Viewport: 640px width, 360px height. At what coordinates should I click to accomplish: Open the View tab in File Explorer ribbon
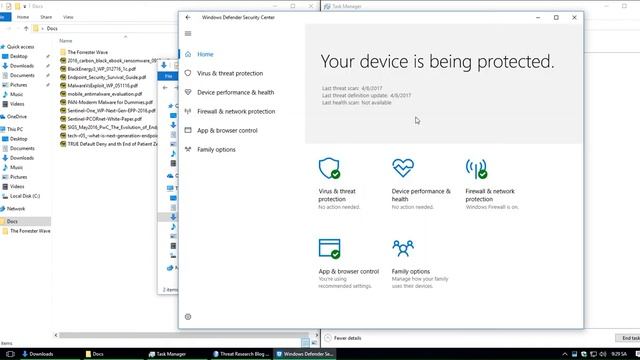click(68, 17)
